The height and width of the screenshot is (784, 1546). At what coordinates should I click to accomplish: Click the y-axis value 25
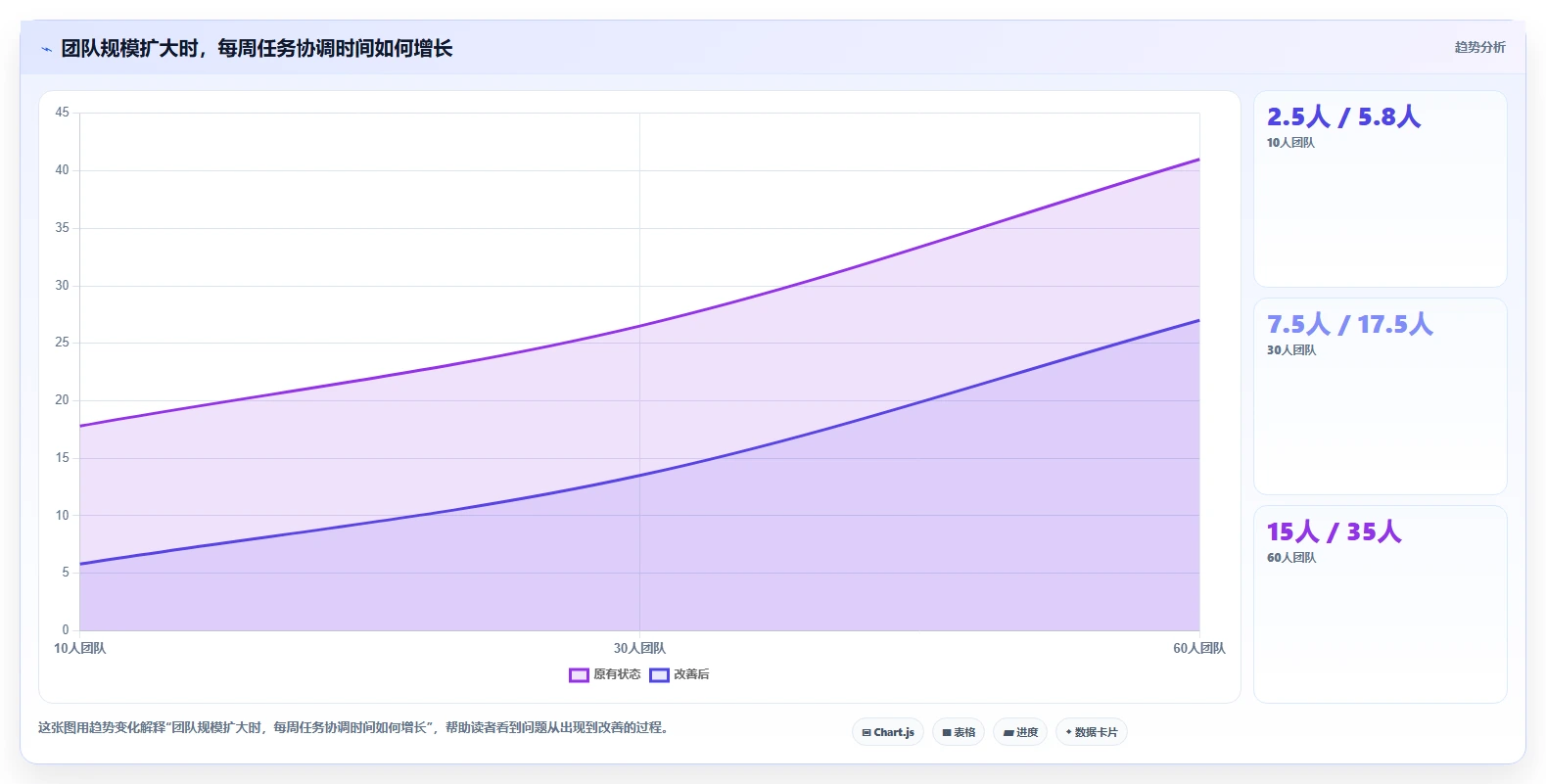pos(63,343)
